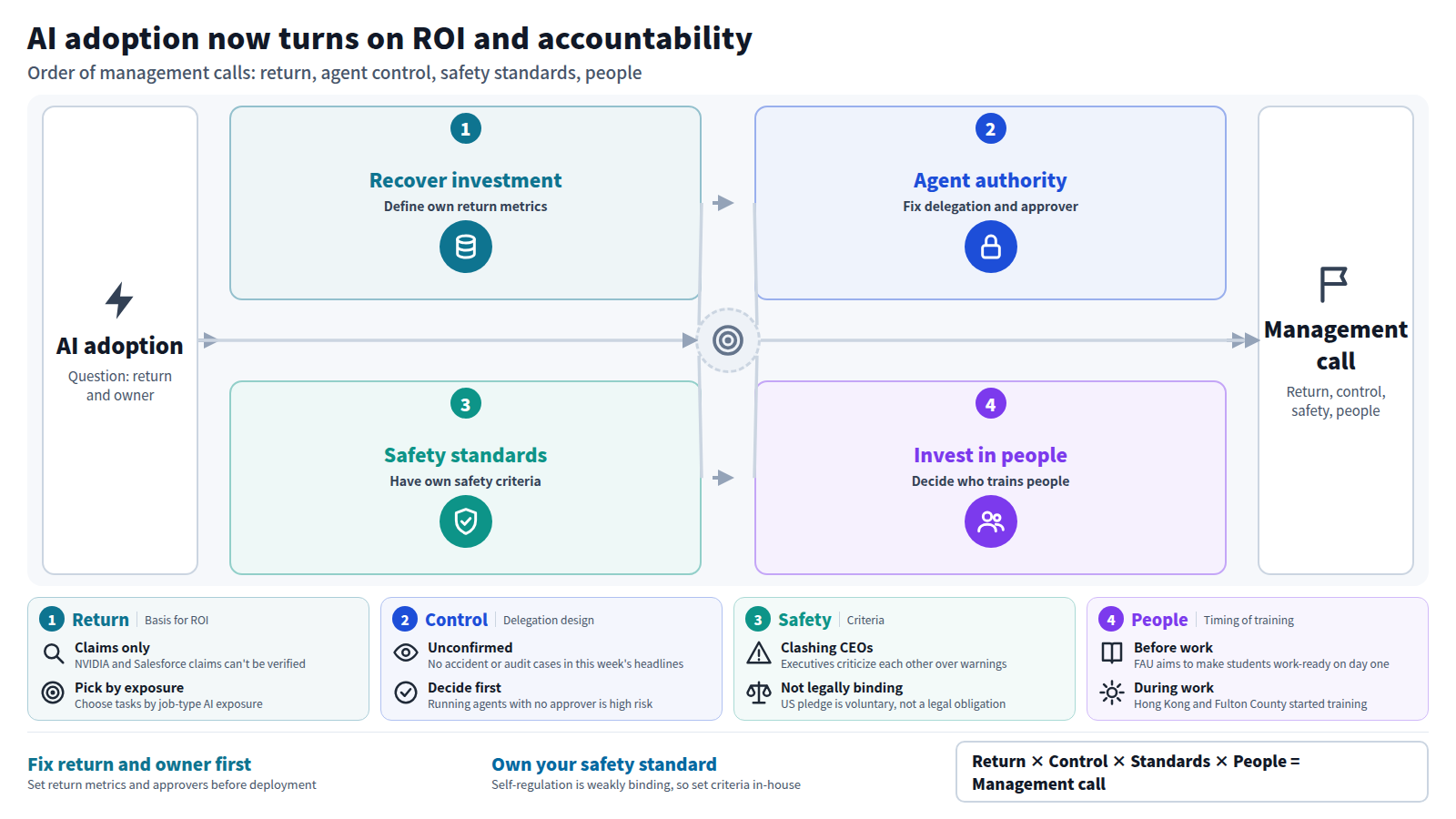Click the 'Basis for ROI' label
The width and height of the screenshot is (1456, 819).
[x=177, y=621]
